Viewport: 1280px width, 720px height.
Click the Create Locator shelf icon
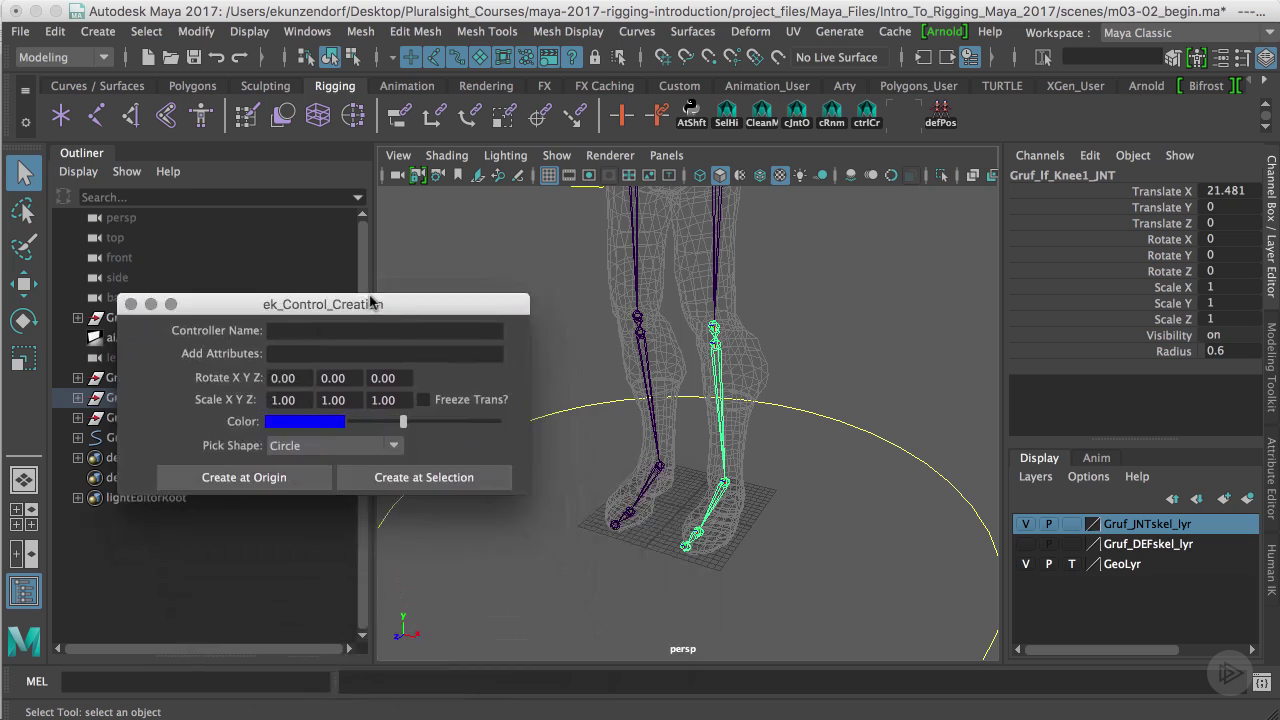(61, 116)
